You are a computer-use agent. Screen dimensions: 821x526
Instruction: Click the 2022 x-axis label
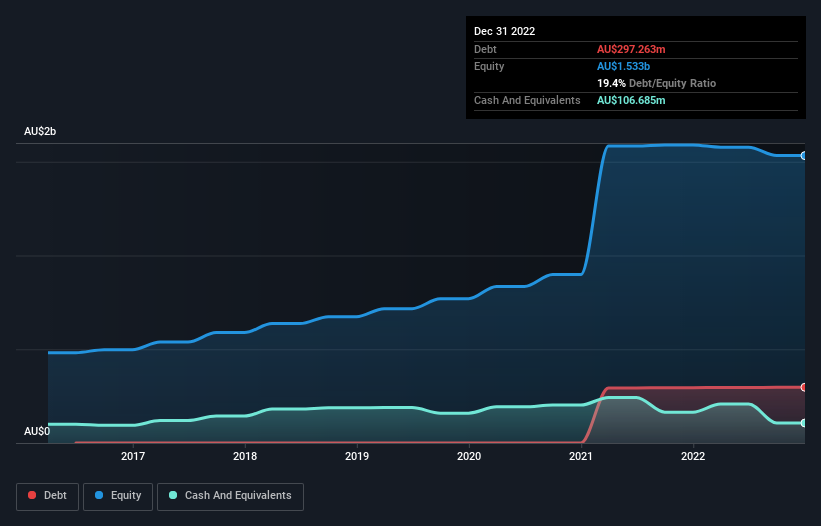693,456
